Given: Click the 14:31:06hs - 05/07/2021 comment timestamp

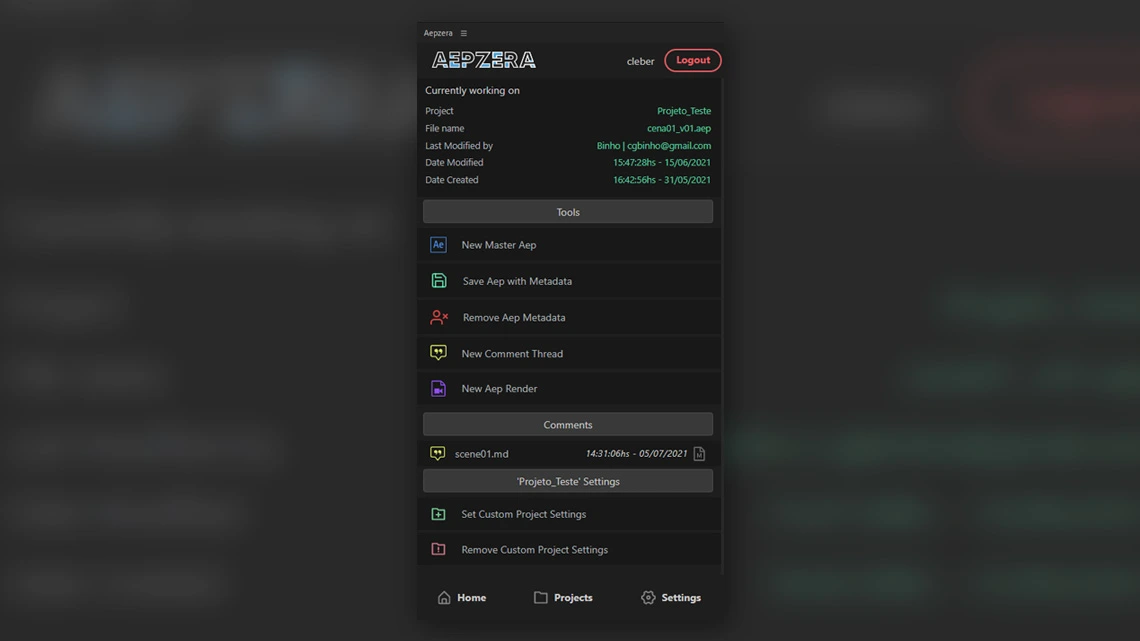Looking at the screenshot, I should 636,453.
